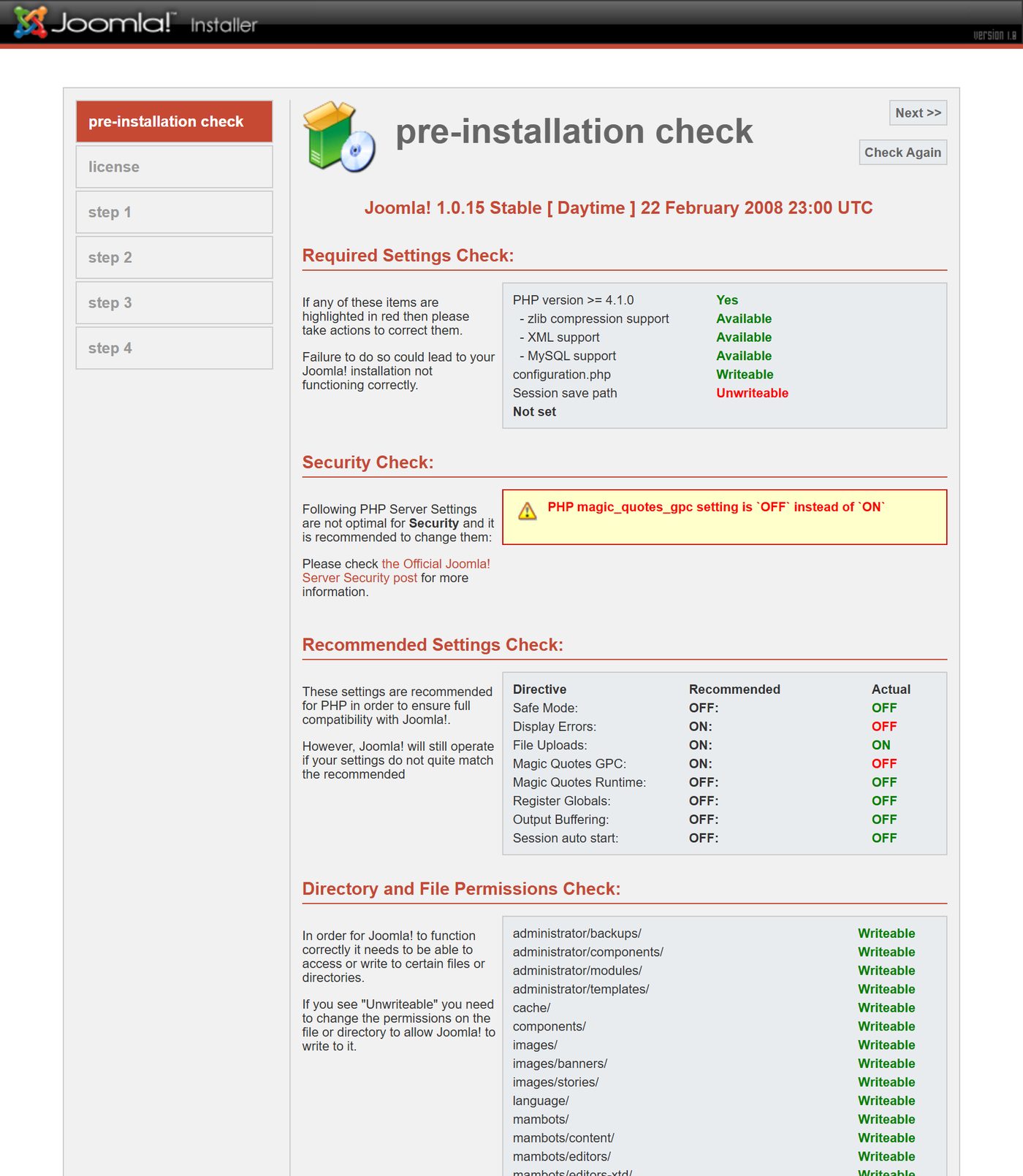Click the 'Directory and File Permissions Check:' heading

point(461,889)
